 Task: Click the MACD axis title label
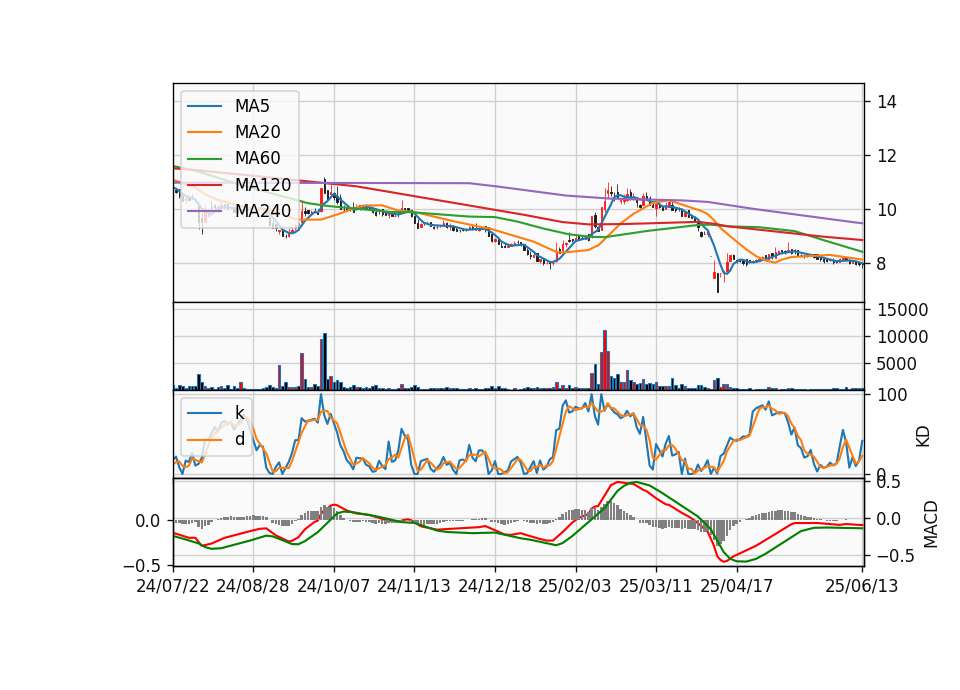coord(931,524)
